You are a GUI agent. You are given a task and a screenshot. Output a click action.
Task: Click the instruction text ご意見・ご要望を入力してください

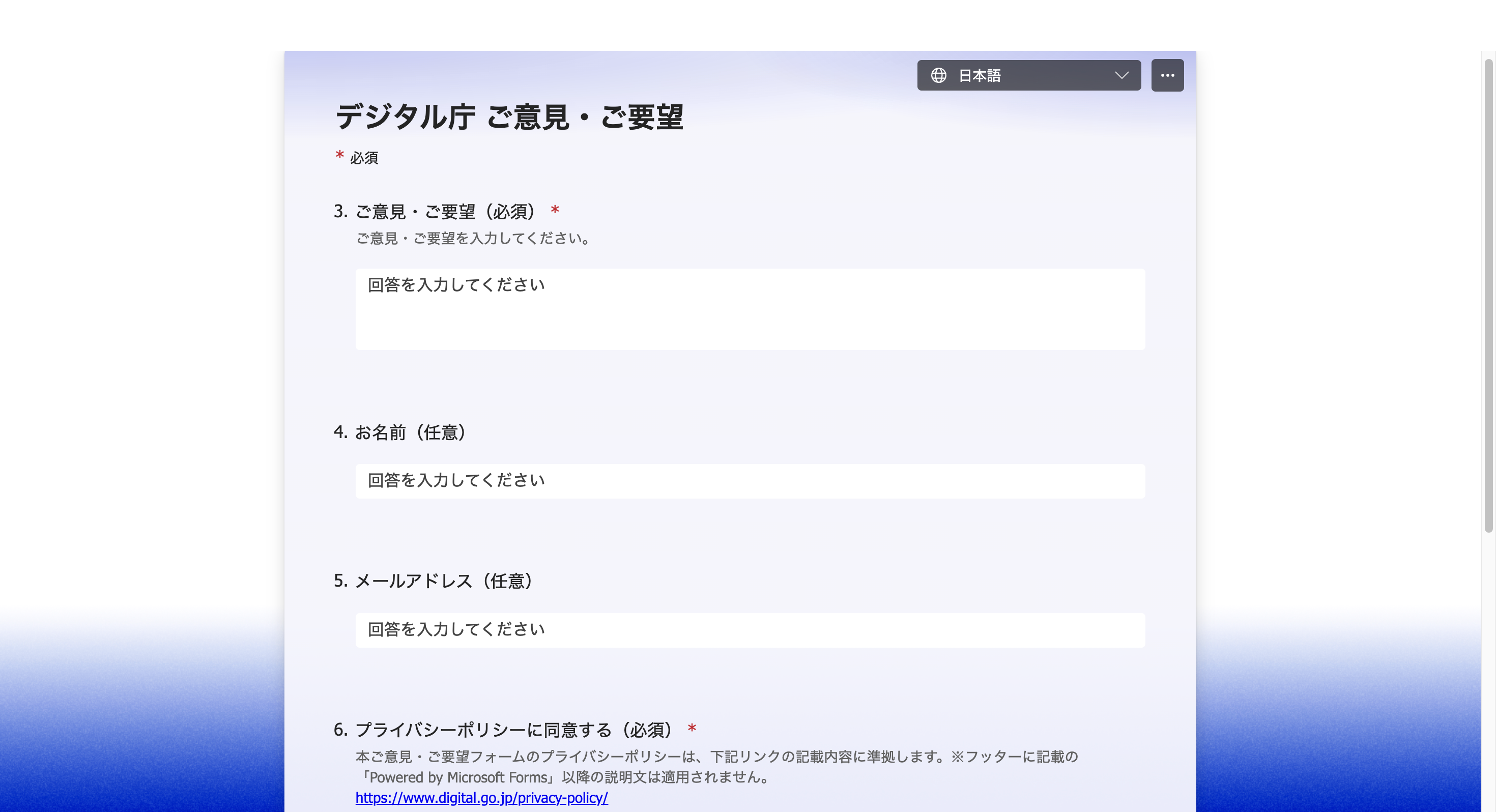click(x=472, y=238)
